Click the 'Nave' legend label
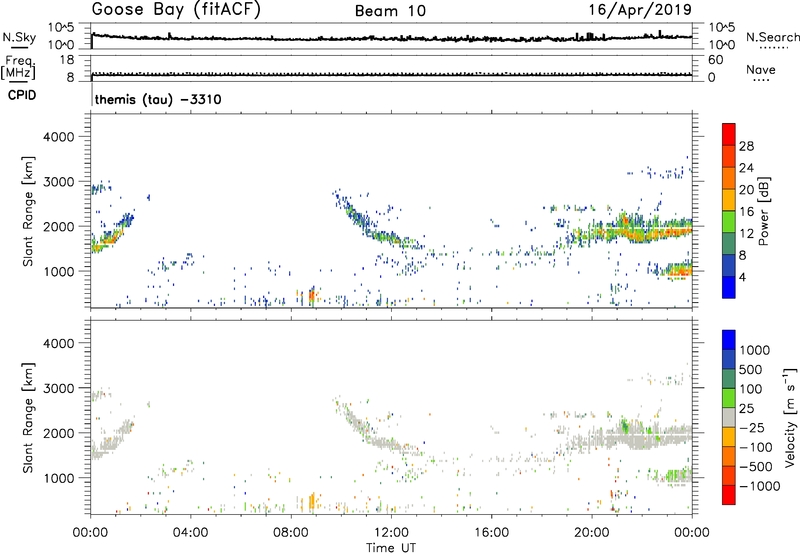 (x=760, y=69)
